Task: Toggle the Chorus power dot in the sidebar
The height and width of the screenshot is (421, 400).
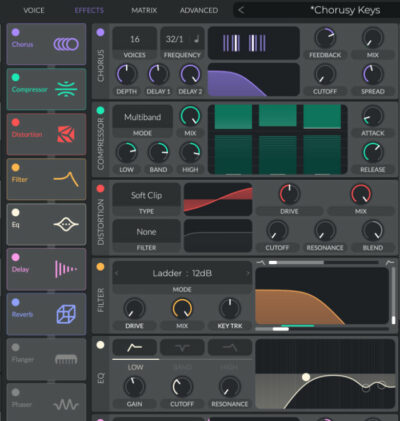Action: point(15,32)
